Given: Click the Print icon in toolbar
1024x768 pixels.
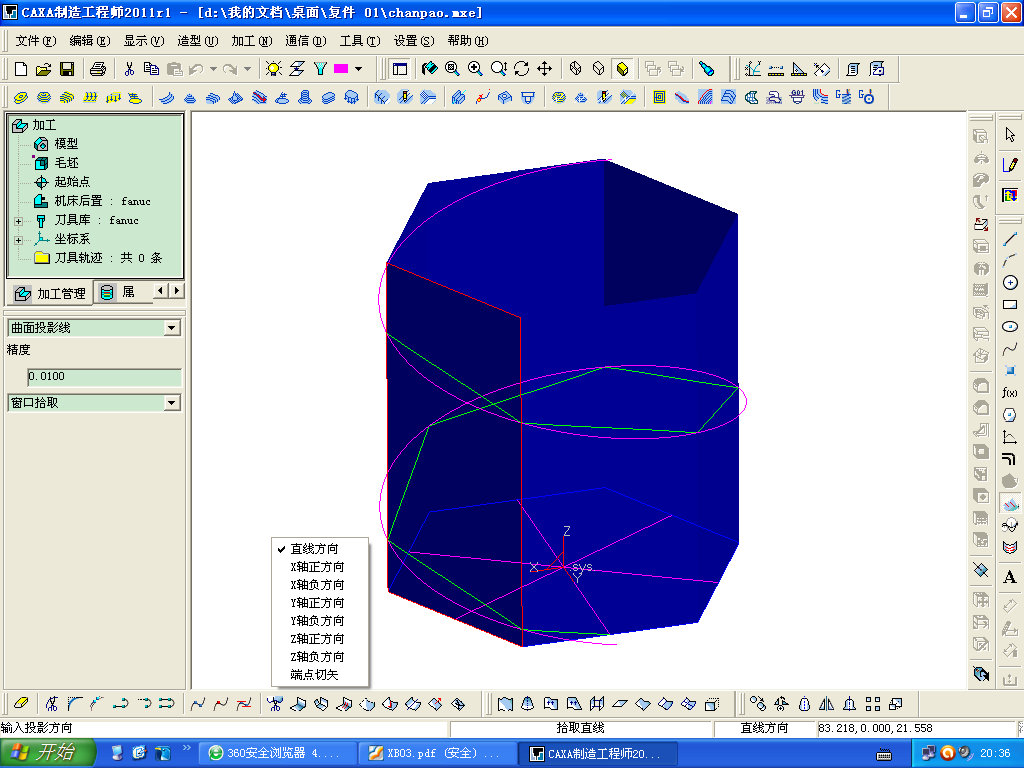Looking at the screenshot, I should [x=97, y=69].
